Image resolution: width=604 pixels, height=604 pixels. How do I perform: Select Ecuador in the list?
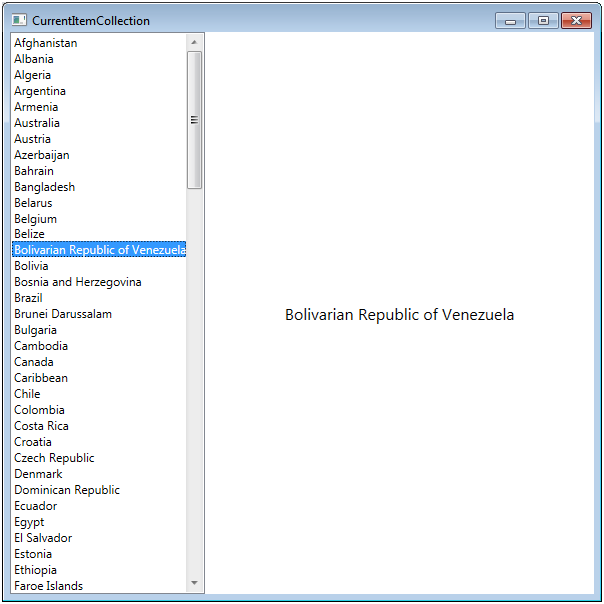click(99, 506)
